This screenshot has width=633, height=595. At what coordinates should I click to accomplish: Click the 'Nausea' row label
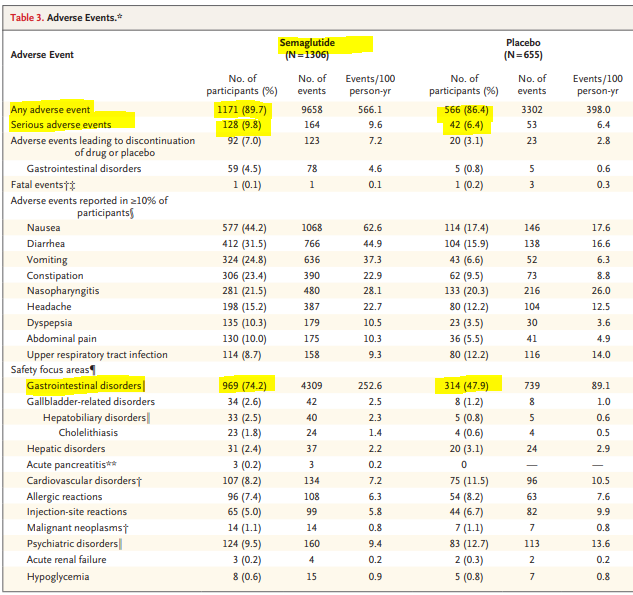[x=44, y=228]
